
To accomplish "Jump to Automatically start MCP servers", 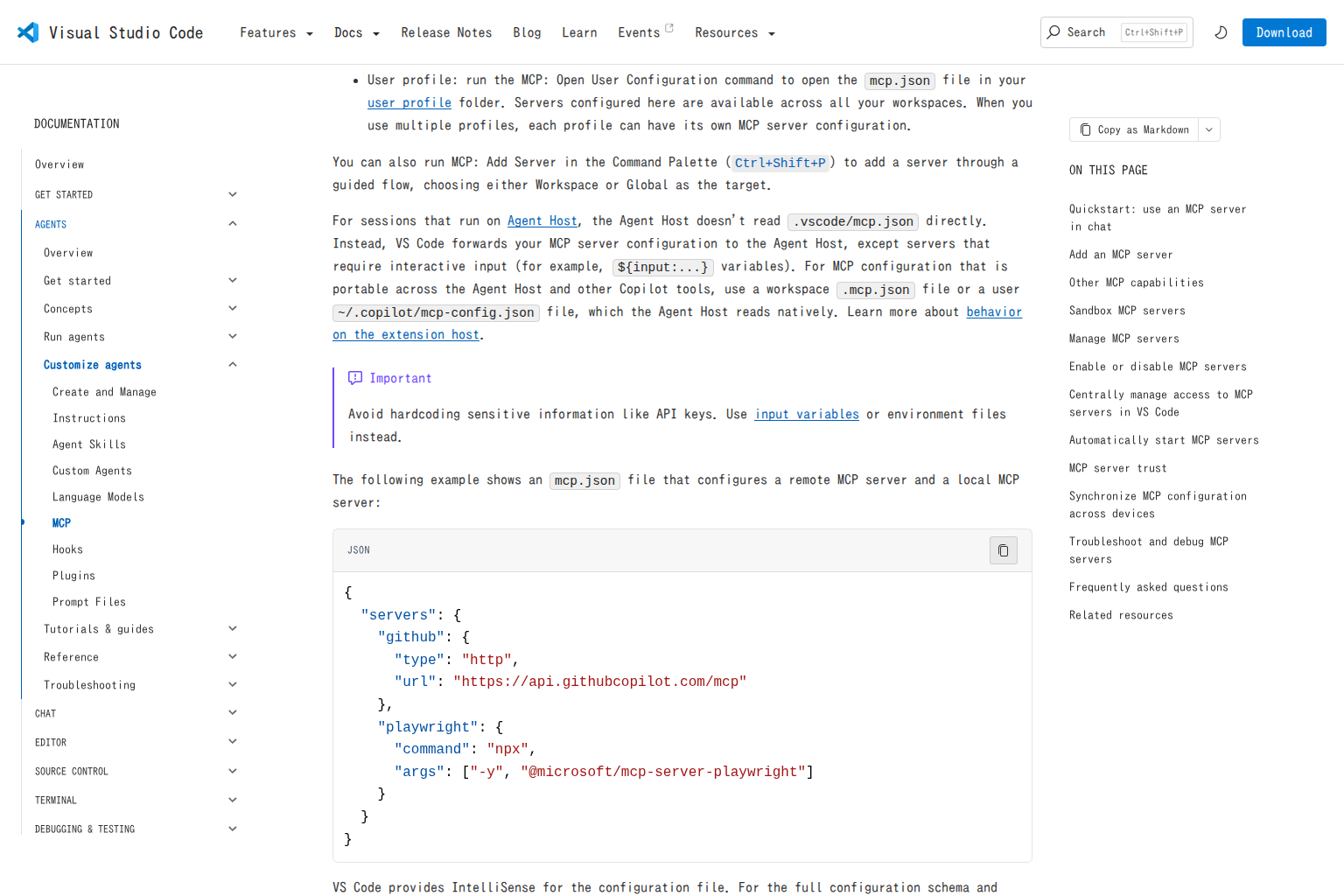I will tap(1164, 440).
